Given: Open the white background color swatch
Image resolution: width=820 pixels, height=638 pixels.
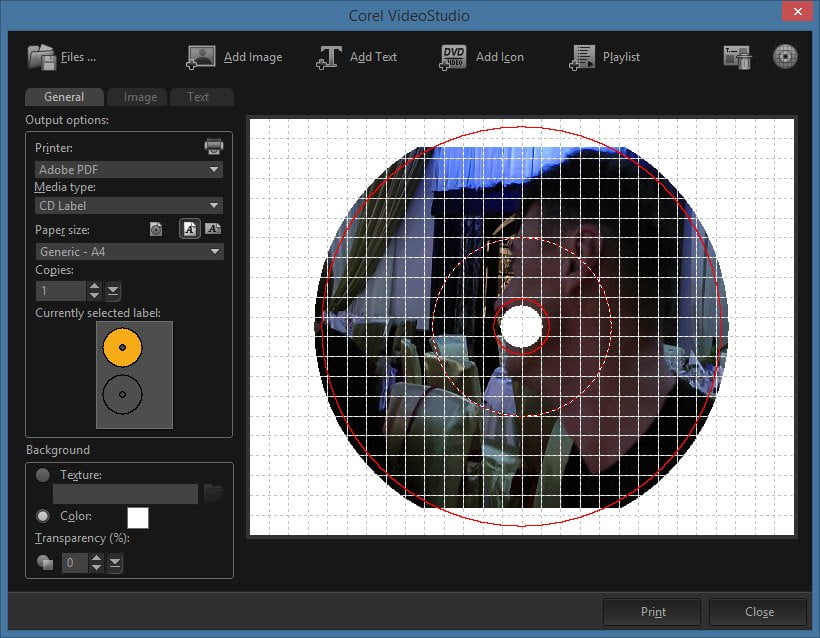Looking at the screenshot, I should pyautogui.click(x=138, y=518).
